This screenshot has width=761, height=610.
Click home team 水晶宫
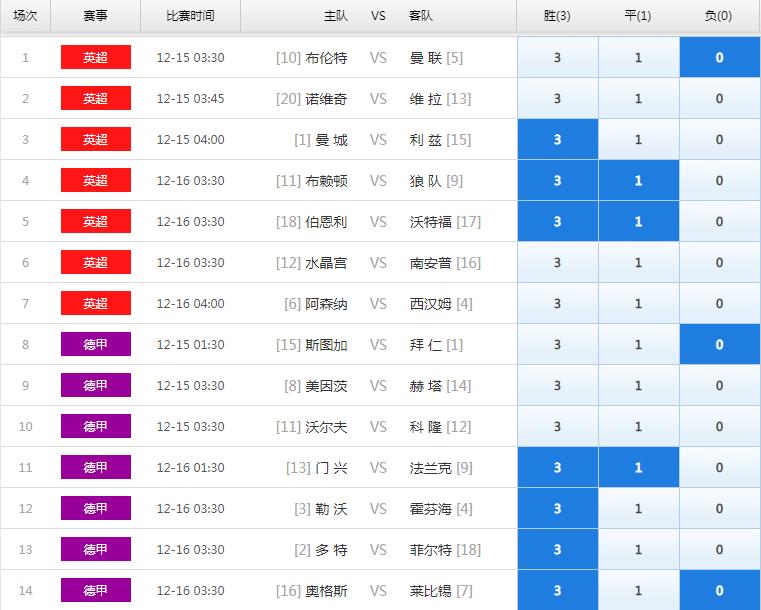326,263
